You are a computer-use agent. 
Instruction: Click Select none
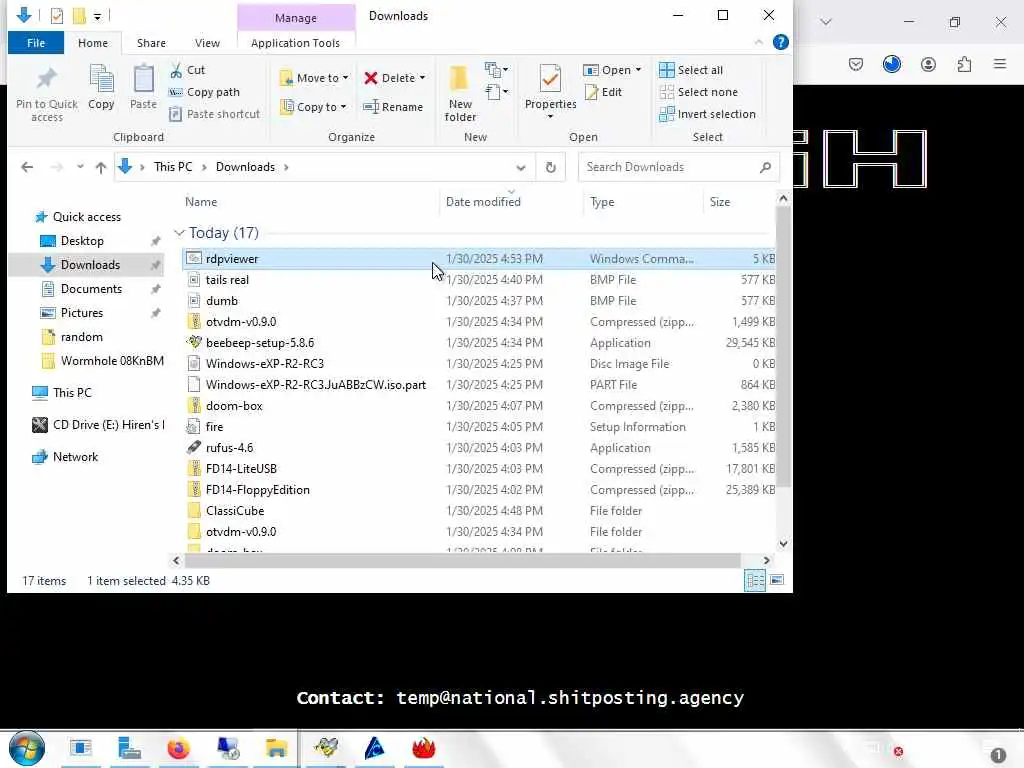point(698,92)
